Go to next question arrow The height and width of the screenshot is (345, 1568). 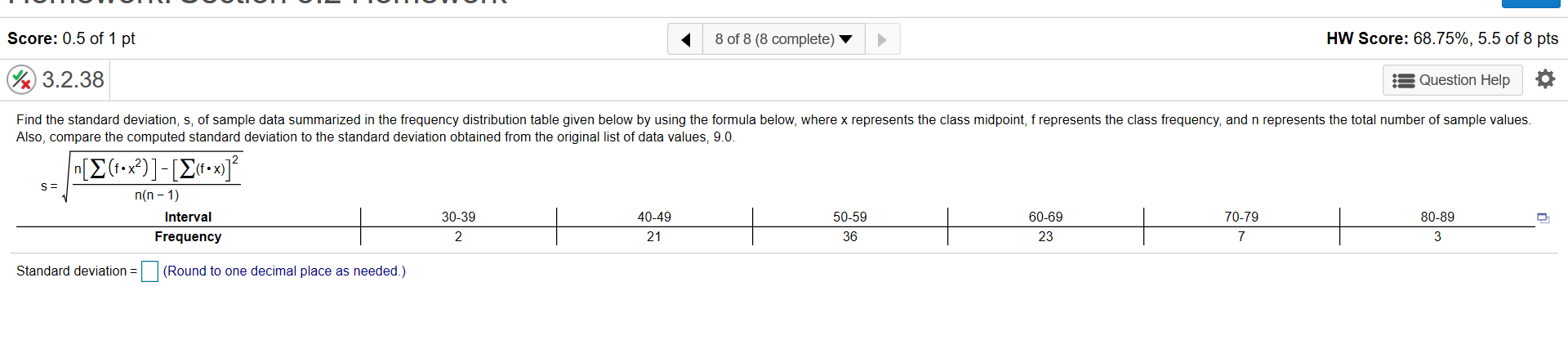(x=882, y=39)
